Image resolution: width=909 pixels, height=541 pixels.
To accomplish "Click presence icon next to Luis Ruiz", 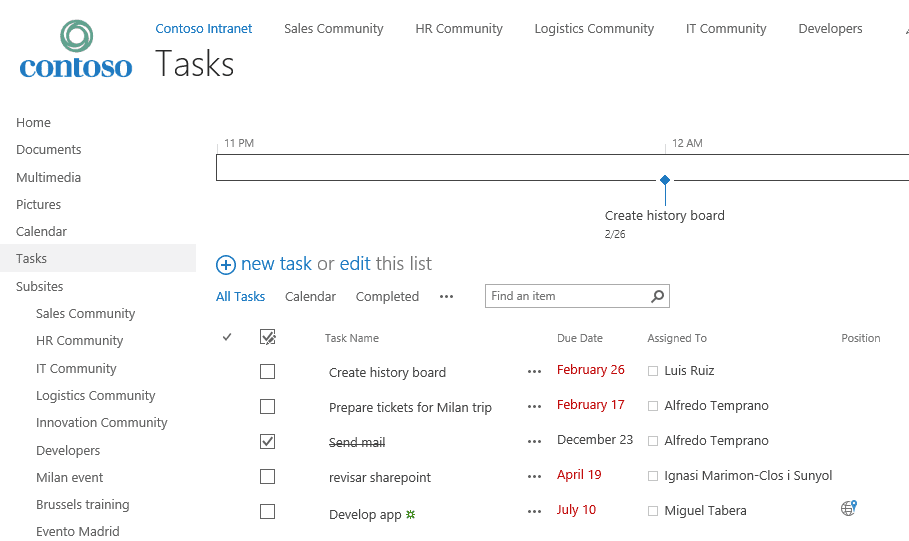I will pyautogui.click(x=653, y=371).
